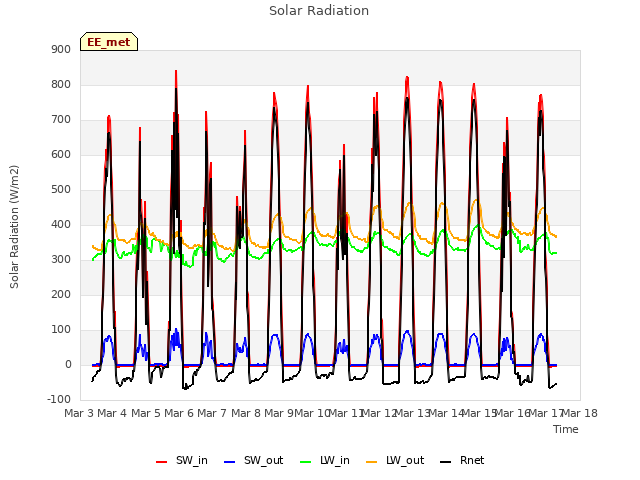Click the Mar 5 x-axis tick label
Viewport: 640px width, 480px height.
146,413
